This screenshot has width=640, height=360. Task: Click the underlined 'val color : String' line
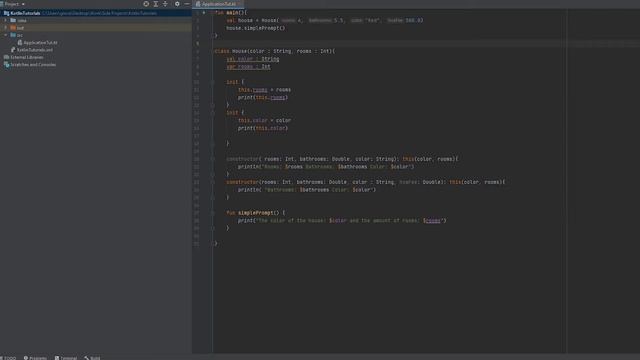[253, 59]
